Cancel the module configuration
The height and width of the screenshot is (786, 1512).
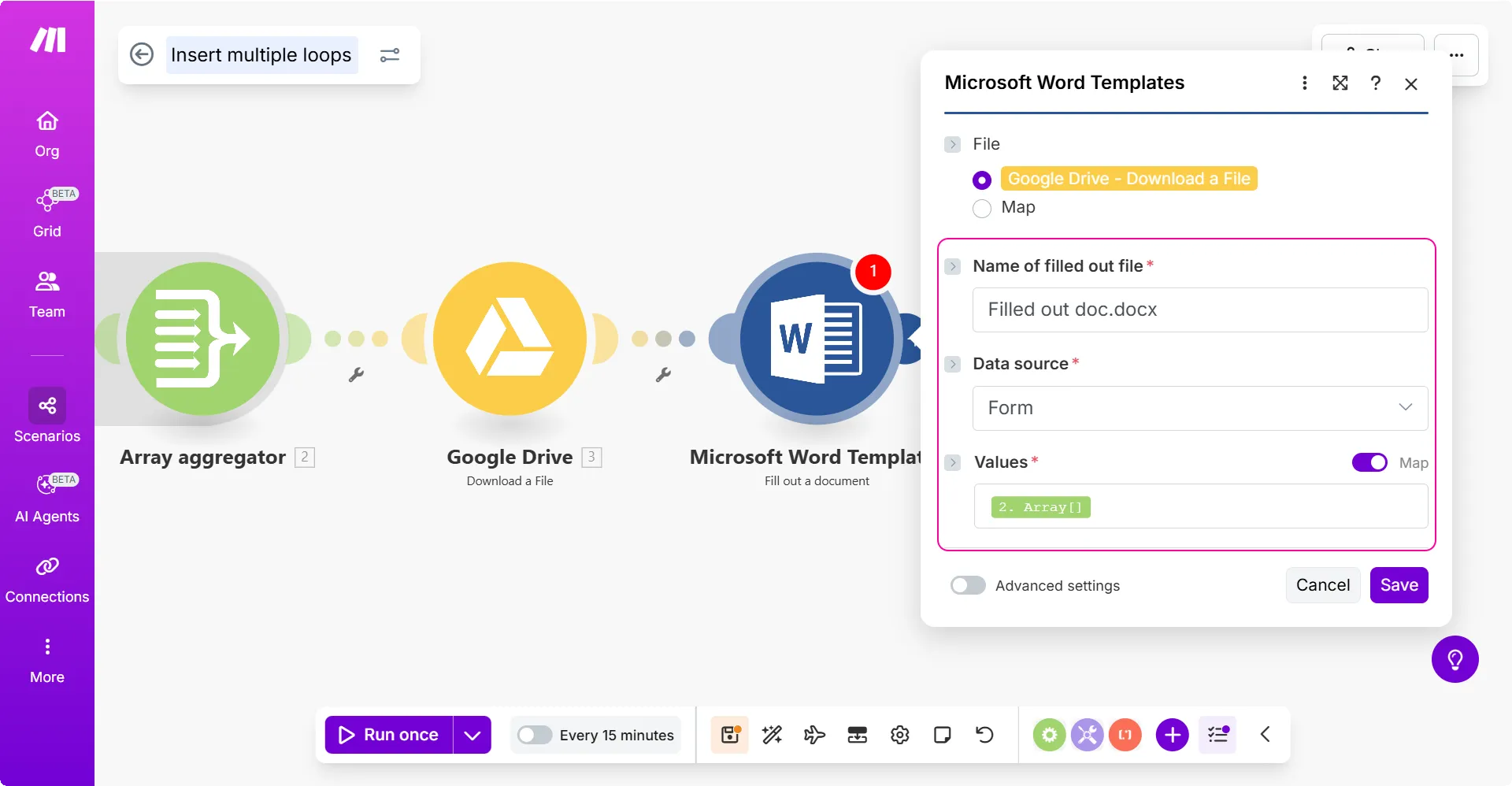coord(1323,585)
